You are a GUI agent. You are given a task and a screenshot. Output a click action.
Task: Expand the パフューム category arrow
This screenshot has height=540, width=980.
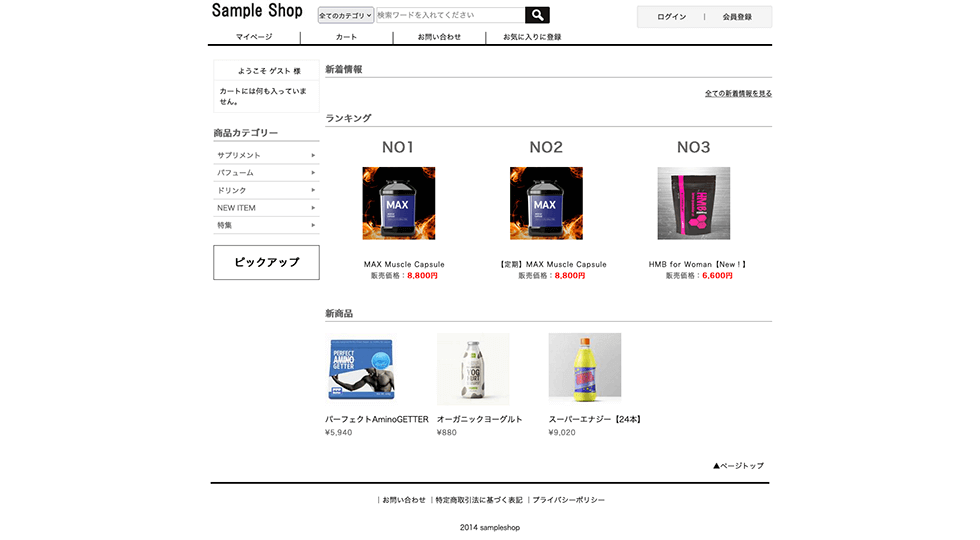click(x=313, y=172)
